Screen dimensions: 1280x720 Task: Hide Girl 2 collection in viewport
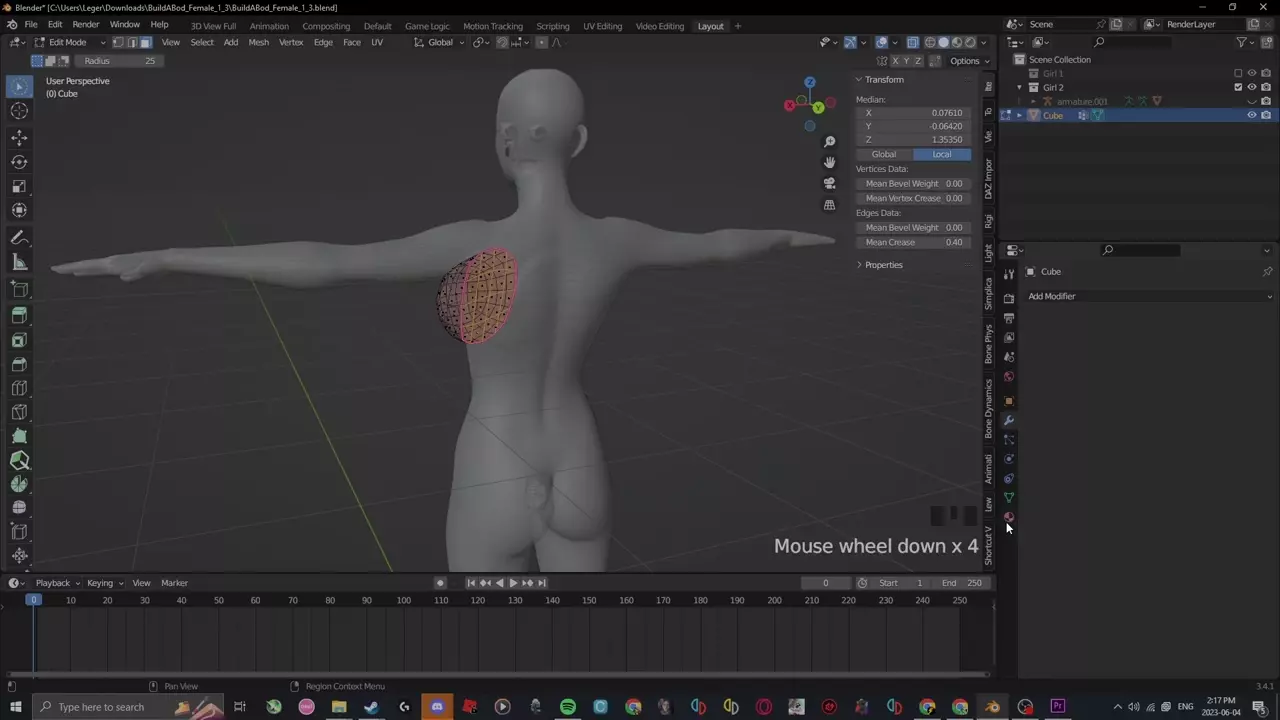click(x=1251, y=87)
